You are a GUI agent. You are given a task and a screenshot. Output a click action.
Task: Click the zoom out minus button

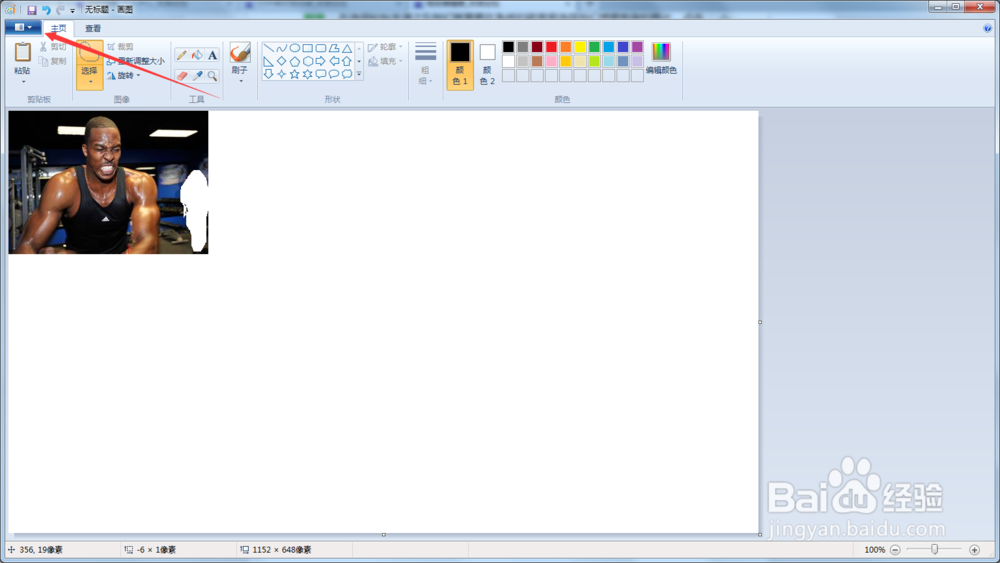click(895, 550)
